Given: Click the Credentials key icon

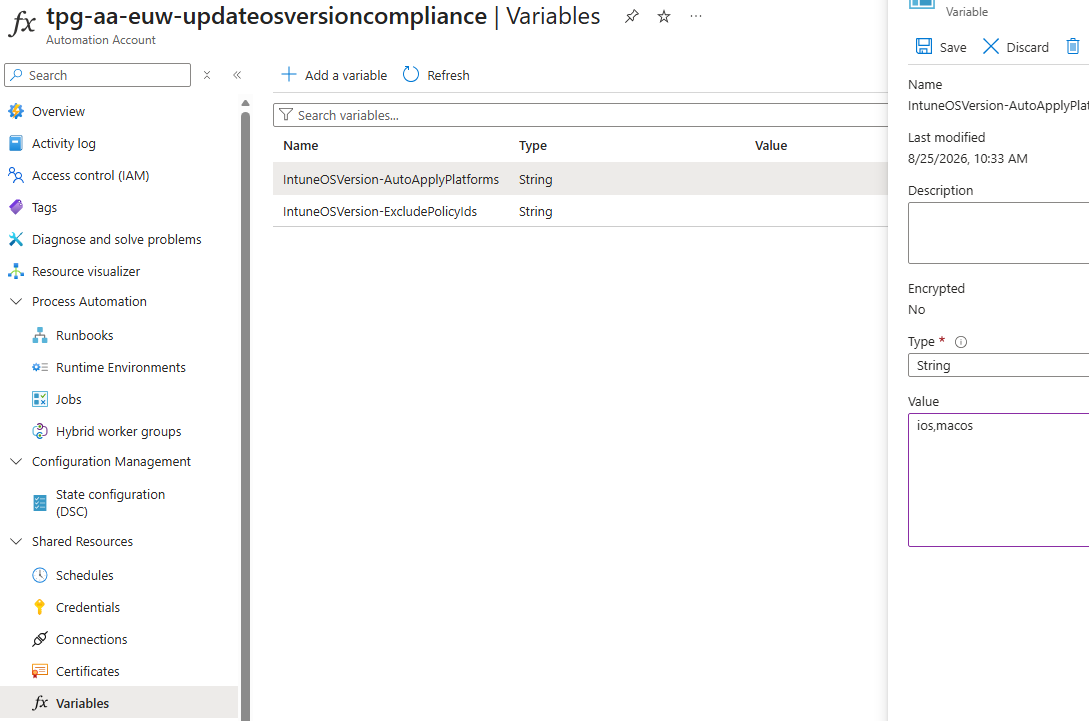Looking at the screenshot, I should tap(40, 607).
